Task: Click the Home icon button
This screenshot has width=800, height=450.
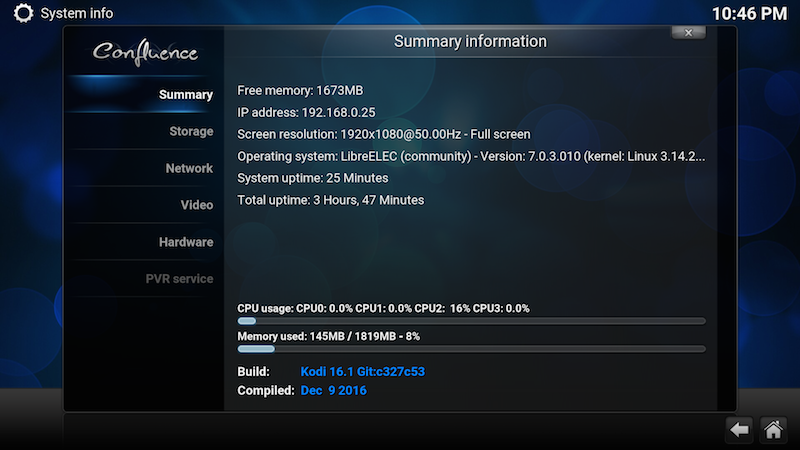Action: (772, 429)
